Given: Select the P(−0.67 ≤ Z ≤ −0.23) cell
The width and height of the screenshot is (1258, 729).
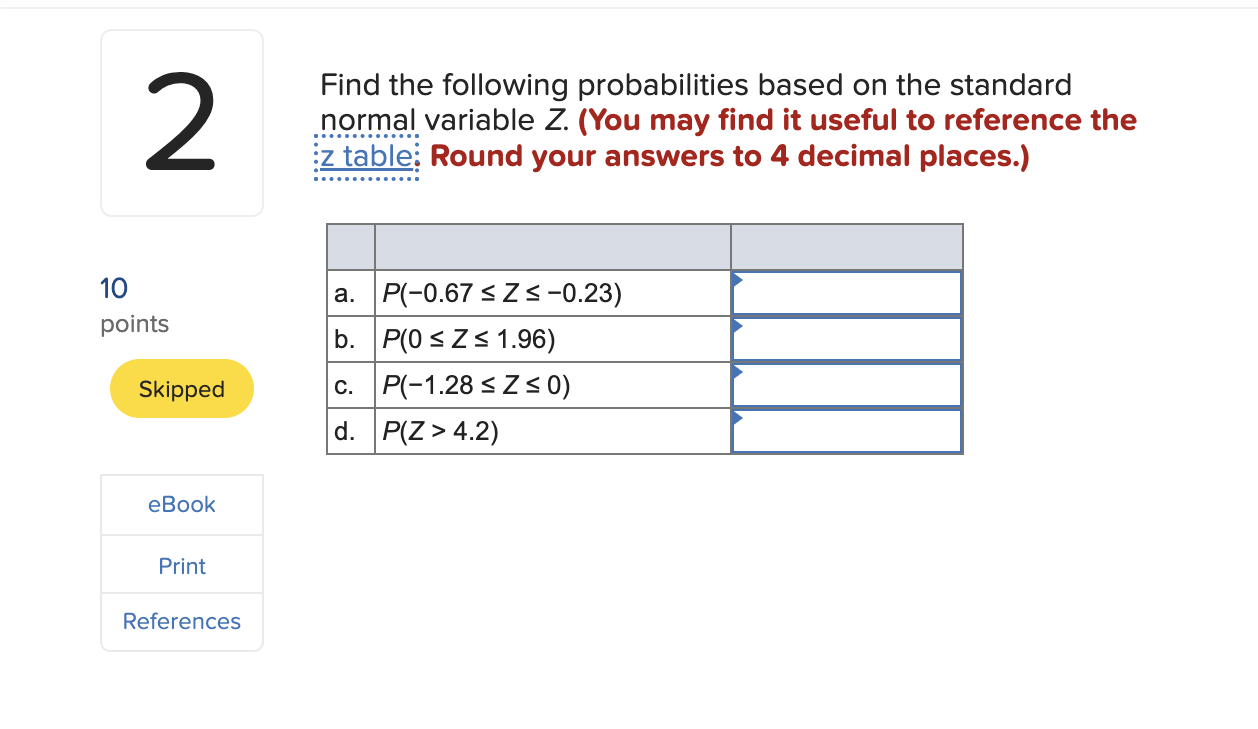Looking at the screenshot, I should click(552, 292).
